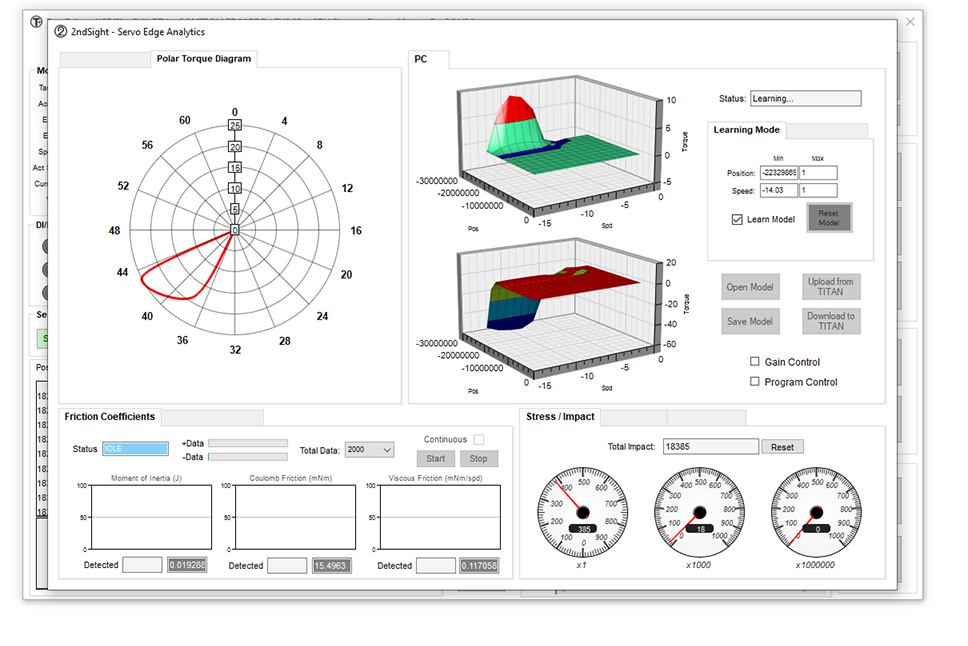The image size is (968, 646).
Task: Select the Stress / Impact tab
Action: click(x=560, y=417)
